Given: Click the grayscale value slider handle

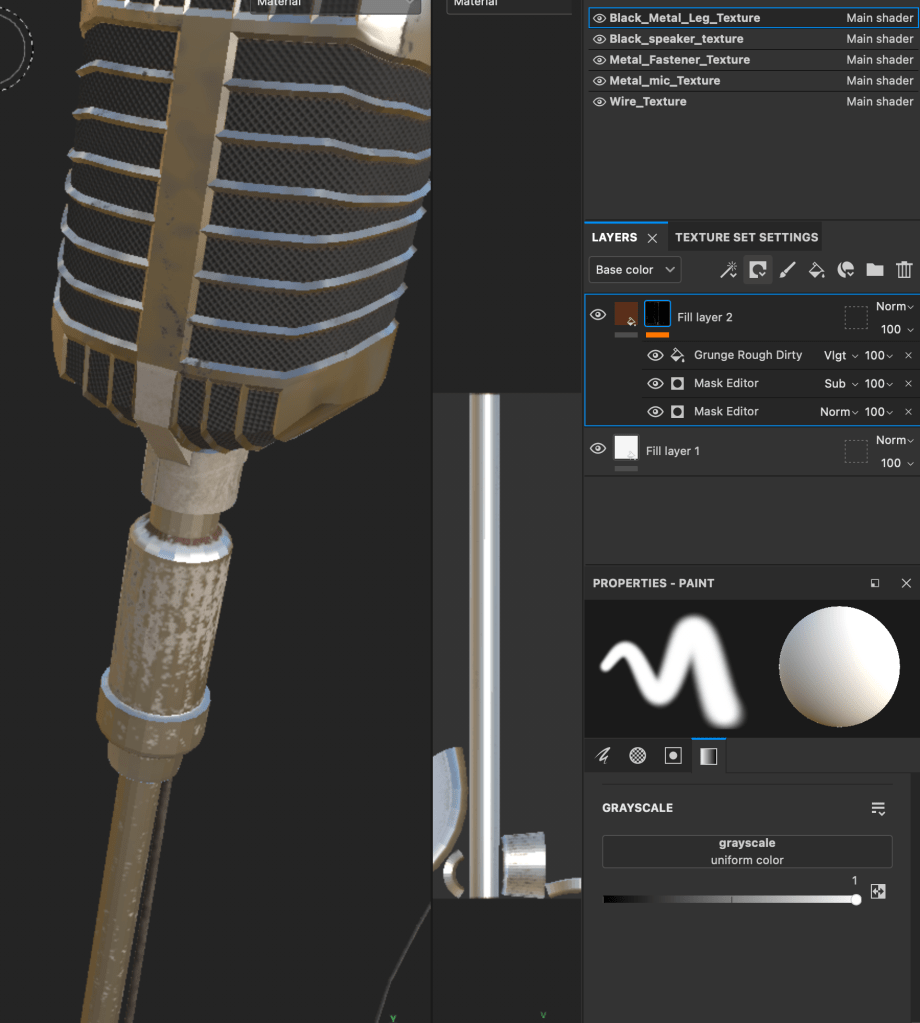Looking at the screenshot, I should click(856, 900).
